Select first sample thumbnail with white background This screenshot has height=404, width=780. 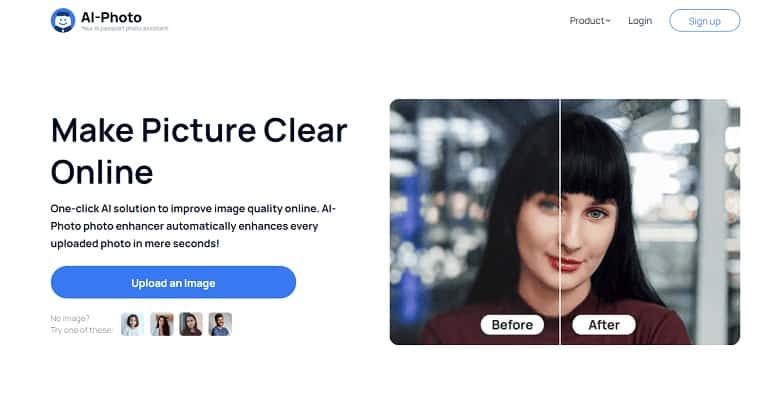click(x=132, y=324)
